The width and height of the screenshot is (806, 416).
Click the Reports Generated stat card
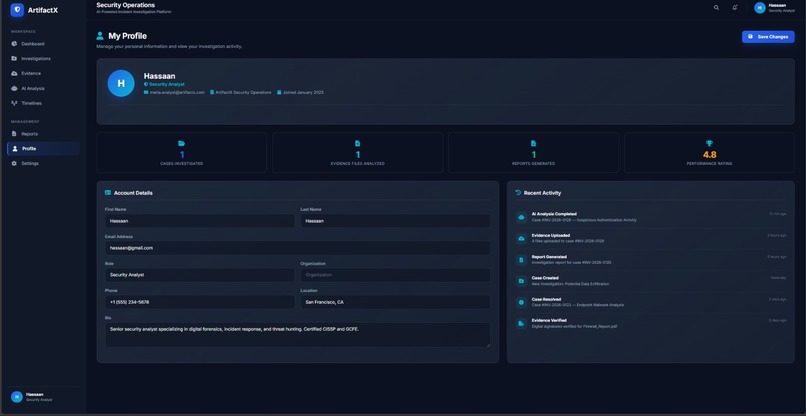pos(534,153)
